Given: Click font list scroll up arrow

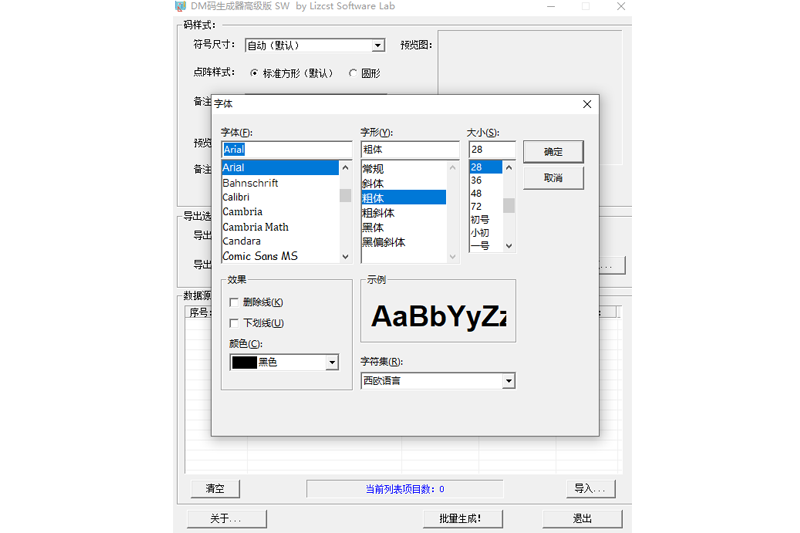Looking at the screenshot, I should coord(345,167).
